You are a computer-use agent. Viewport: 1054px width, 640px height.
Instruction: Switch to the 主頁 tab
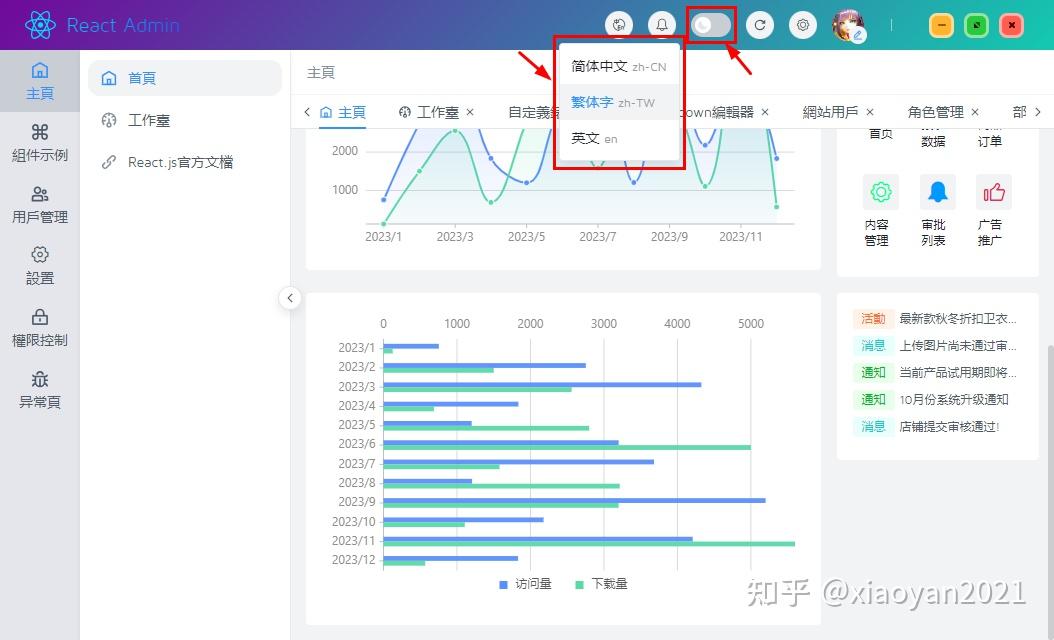(343, 112)
